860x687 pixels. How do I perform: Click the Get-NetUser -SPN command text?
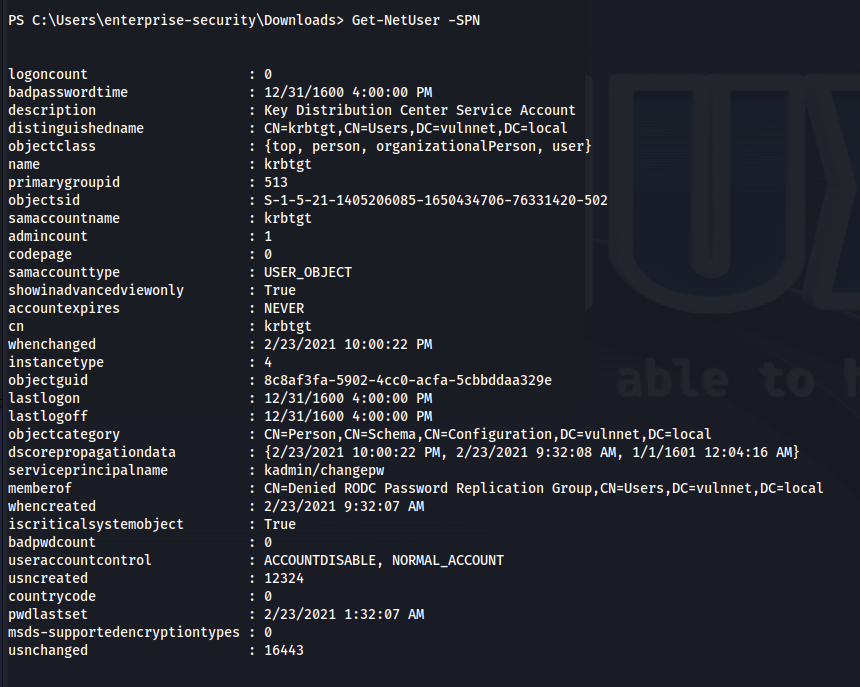pyautogui.click(x=416, y=20)
